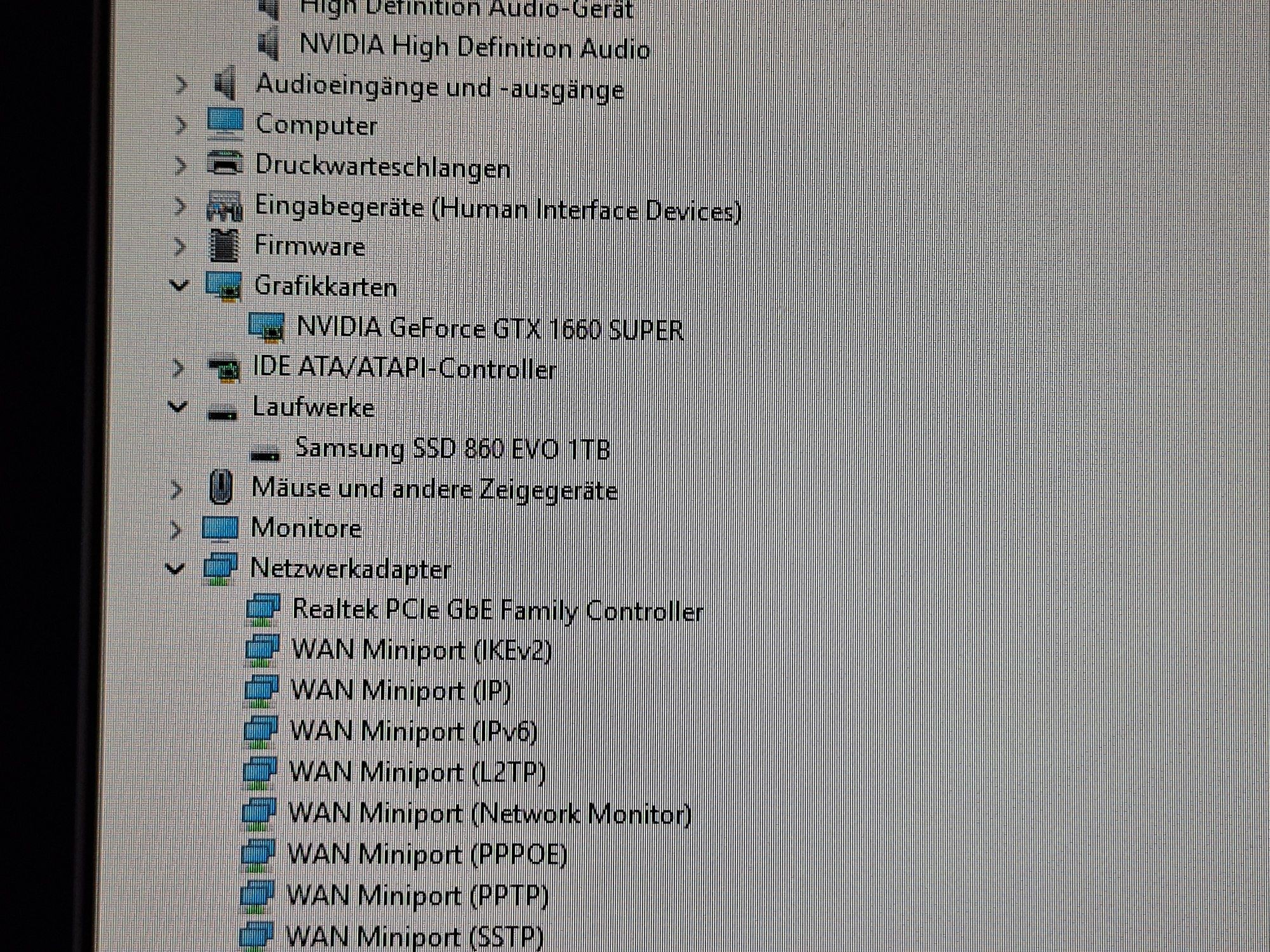Image resolution: width=1270 pixels, height=952 pixels.
Task: Select WAN Miniport (PPPOE) entry
Action: (x=427, y=854)
